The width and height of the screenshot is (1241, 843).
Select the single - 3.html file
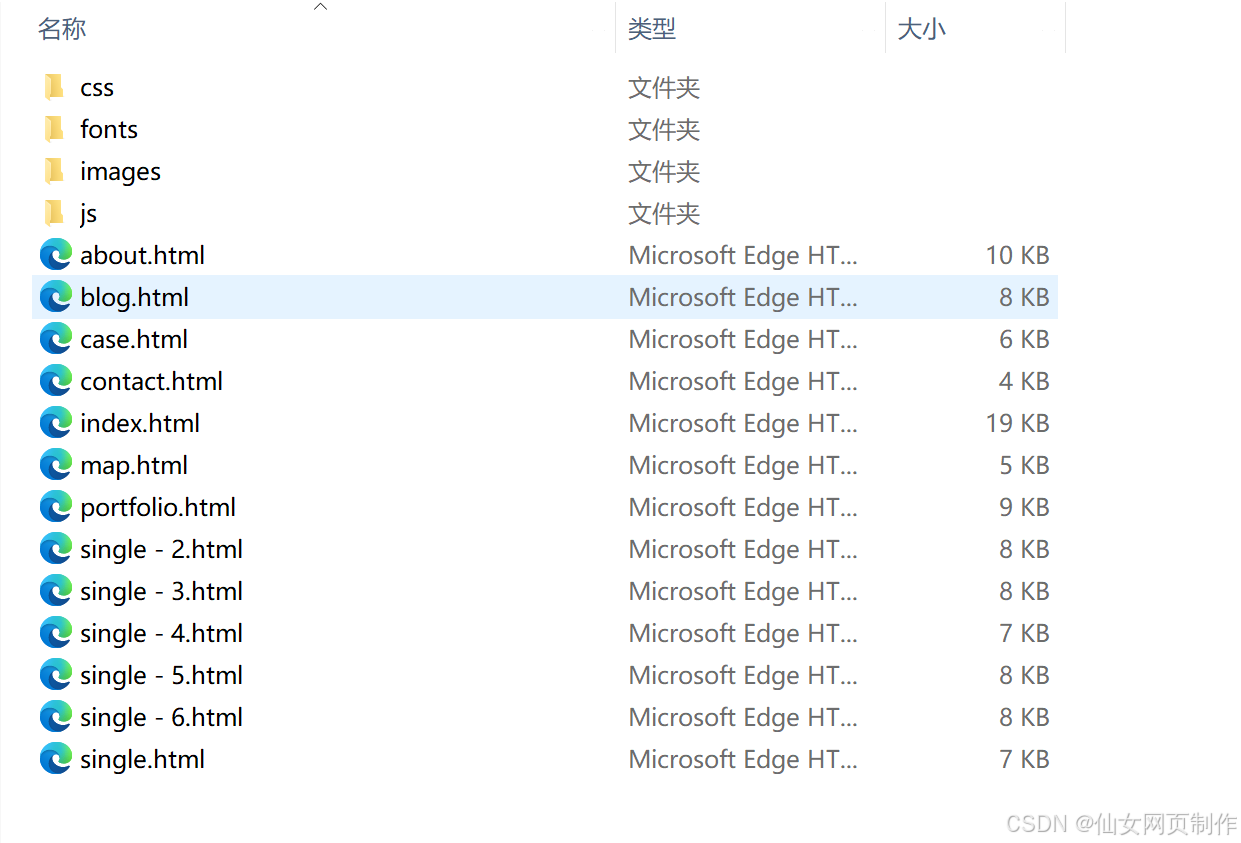pos(160,590)
